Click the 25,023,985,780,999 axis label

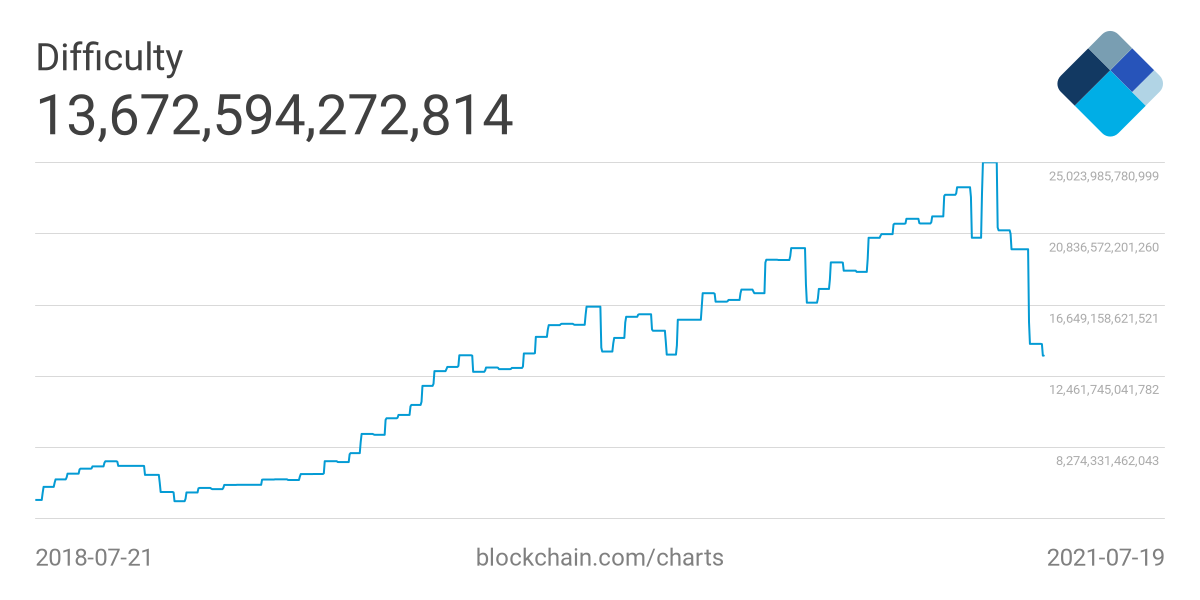pyautogui.click(x=1103, y=177)
